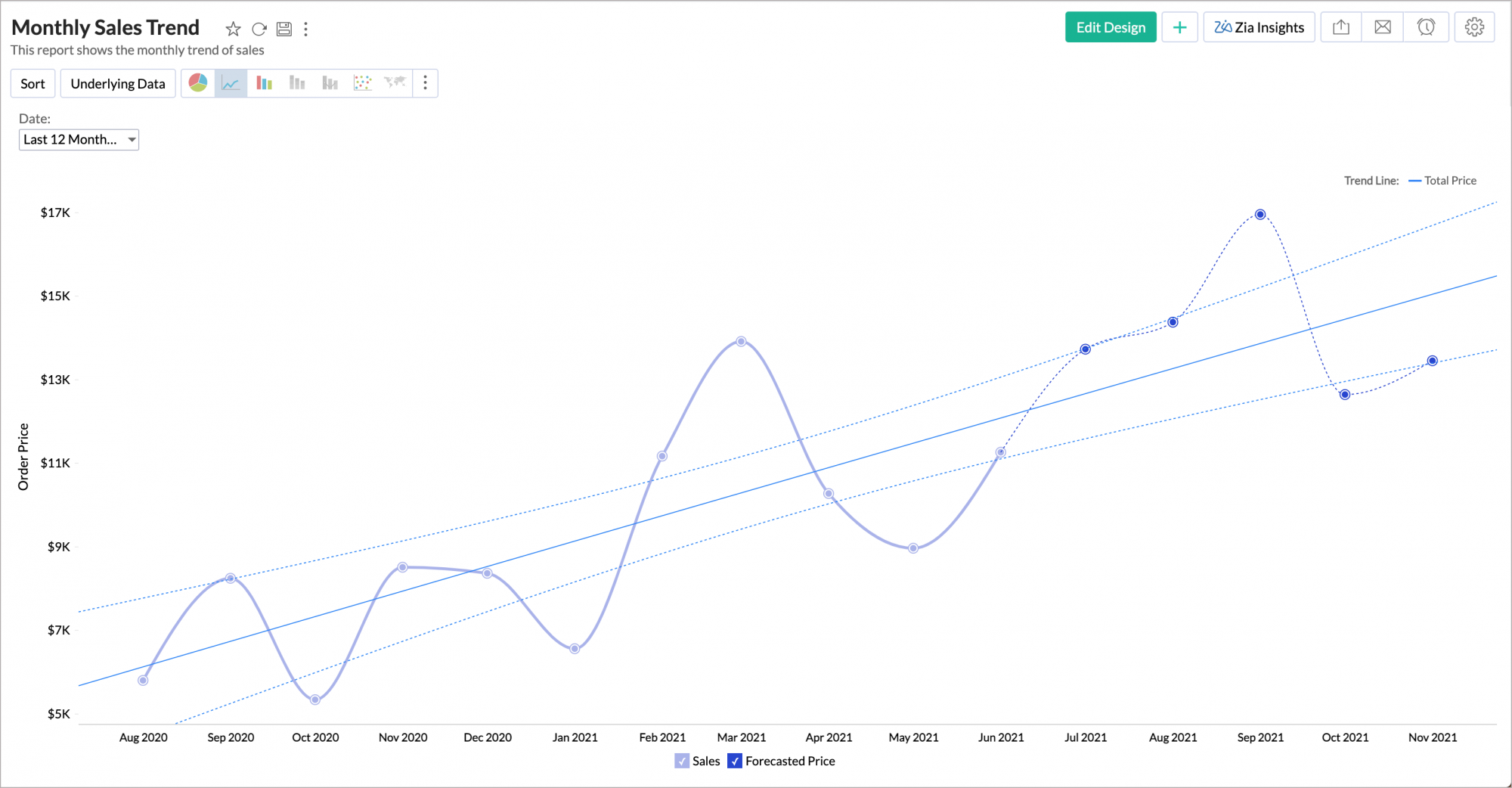Open Zia Insights
Viewport: 1512px width, 788px height.
click(1259, 27)
